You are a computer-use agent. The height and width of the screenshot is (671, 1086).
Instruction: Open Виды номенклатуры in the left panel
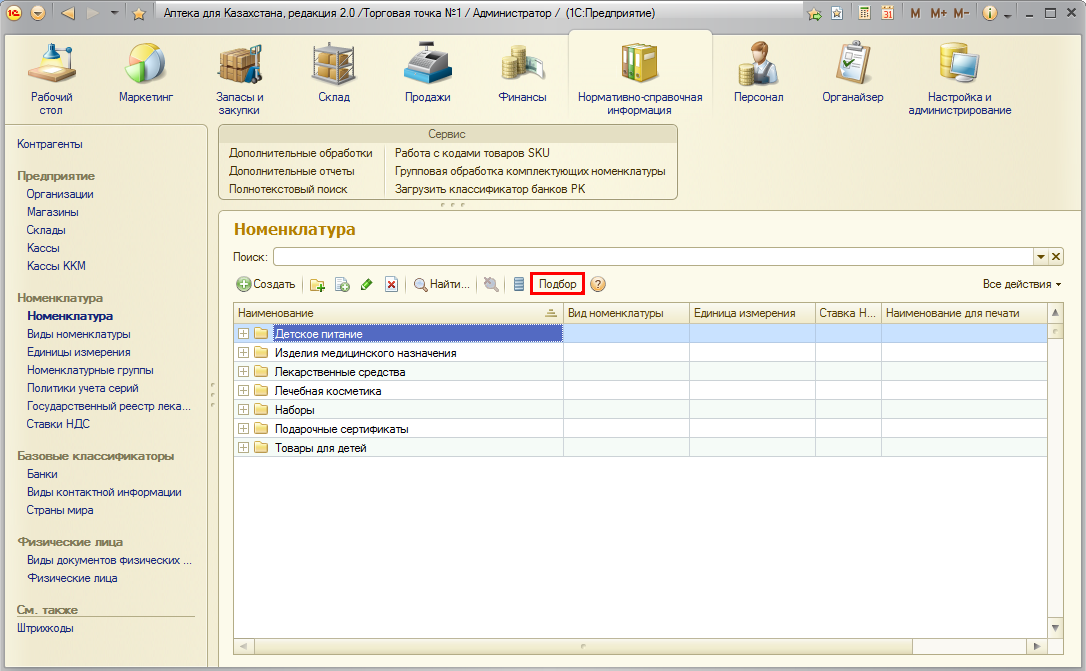(x=78, y=334)
